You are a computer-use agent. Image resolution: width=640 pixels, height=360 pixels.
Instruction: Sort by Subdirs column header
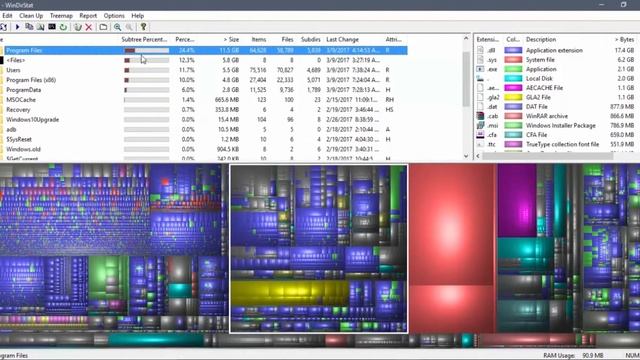311,40
